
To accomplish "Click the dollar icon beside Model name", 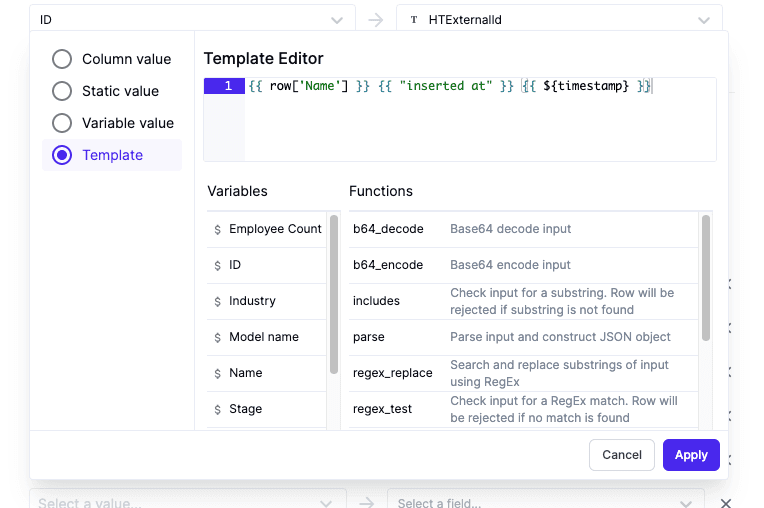I will coord(218,337).
